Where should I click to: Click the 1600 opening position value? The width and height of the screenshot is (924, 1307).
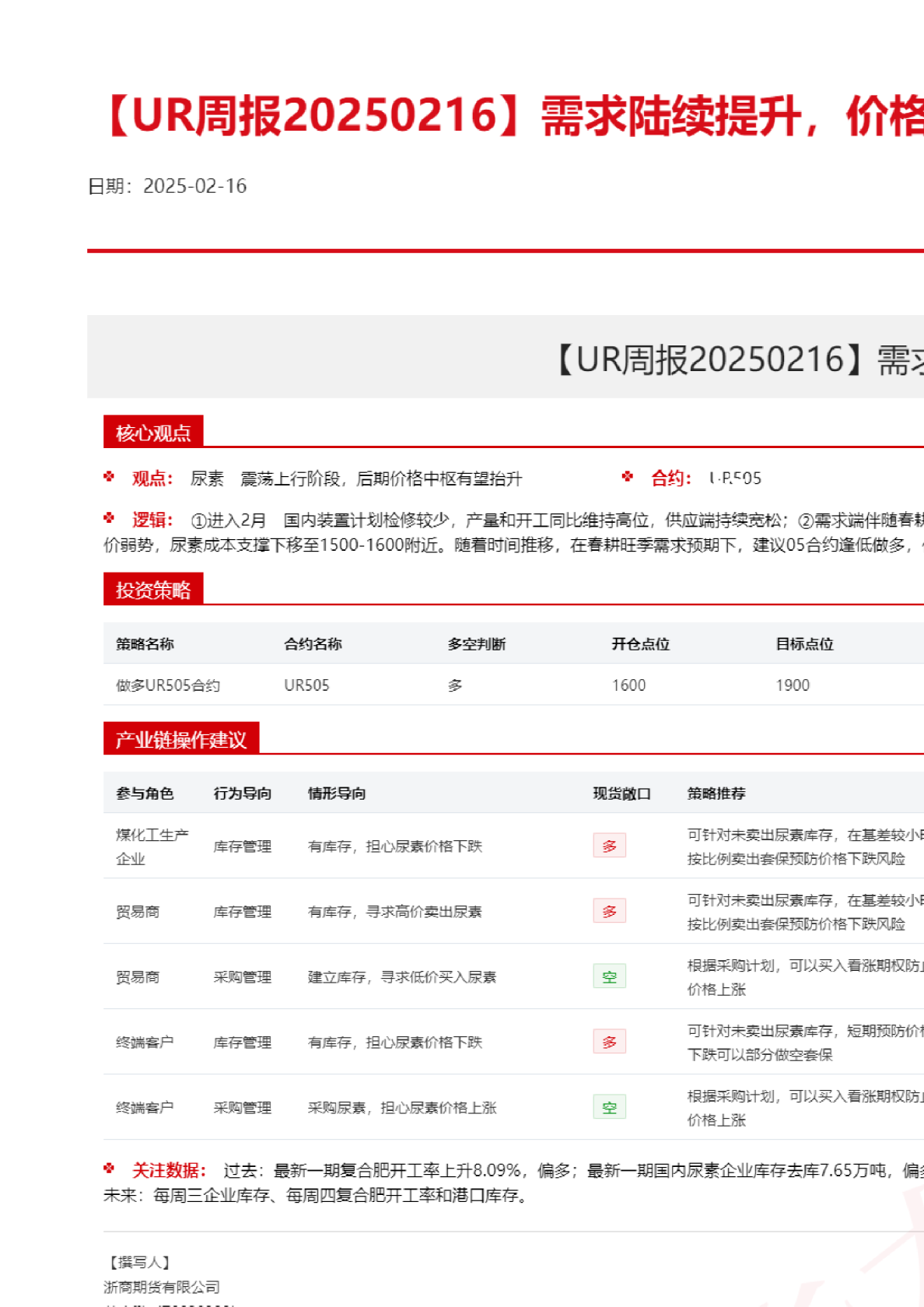(628, 685)
